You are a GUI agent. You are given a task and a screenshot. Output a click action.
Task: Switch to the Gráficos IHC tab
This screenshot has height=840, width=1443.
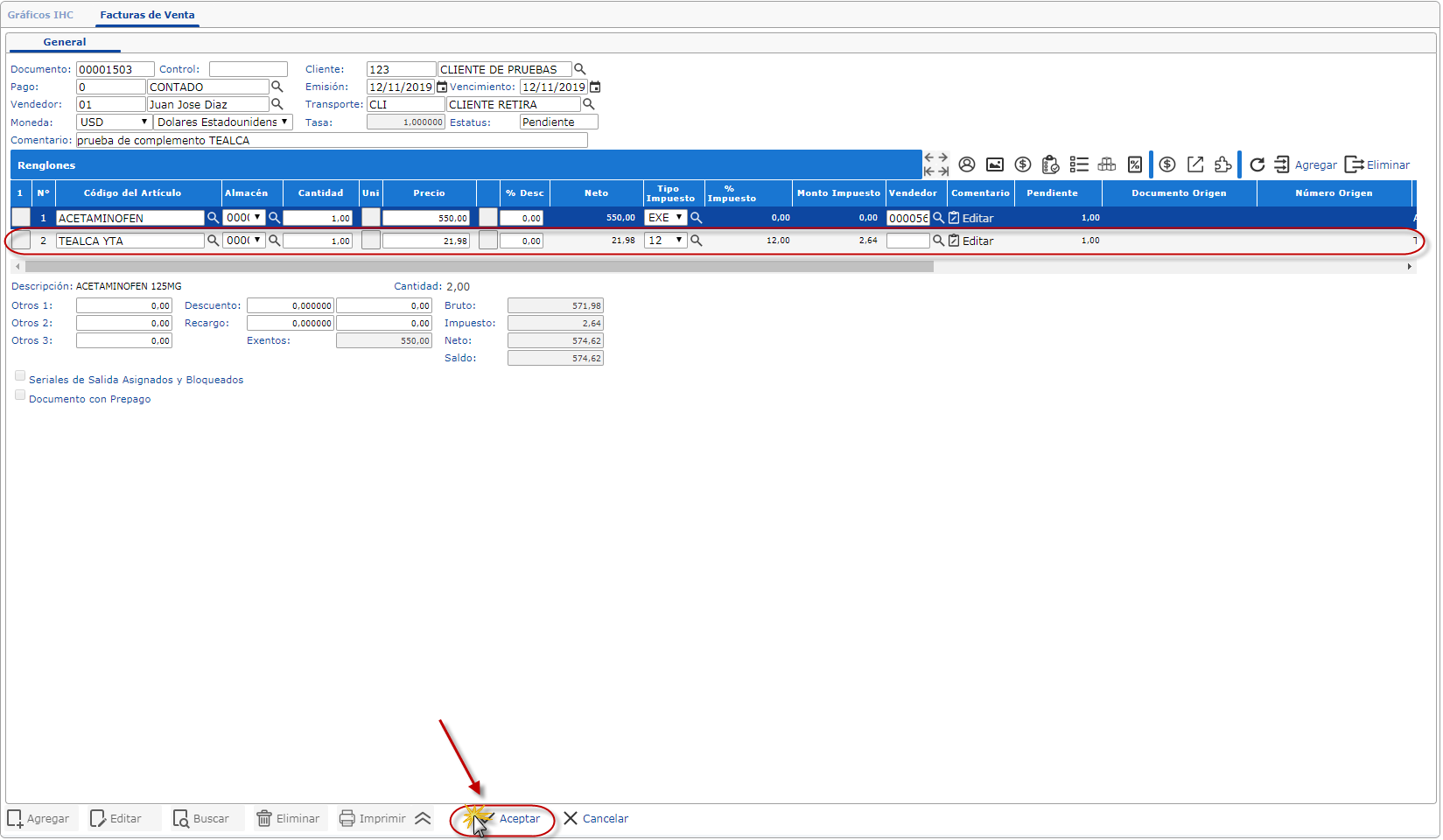[x=41, y=15]
